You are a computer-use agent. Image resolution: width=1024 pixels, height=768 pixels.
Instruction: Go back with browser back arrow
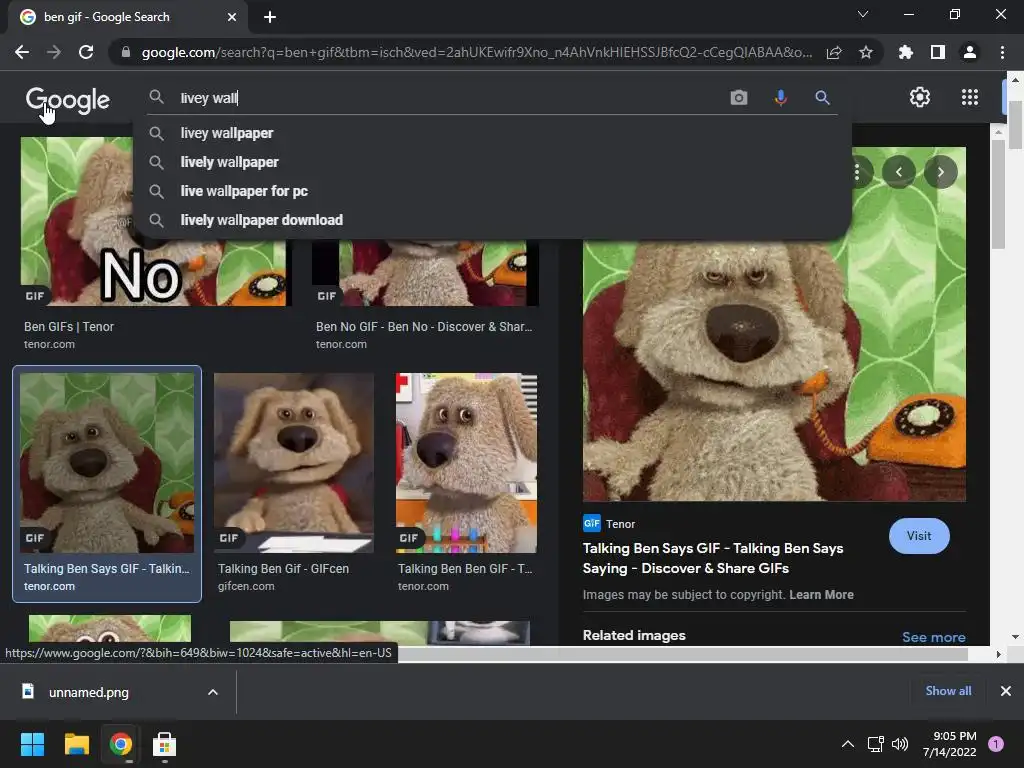pyautogui.click(x=22, y=52)
